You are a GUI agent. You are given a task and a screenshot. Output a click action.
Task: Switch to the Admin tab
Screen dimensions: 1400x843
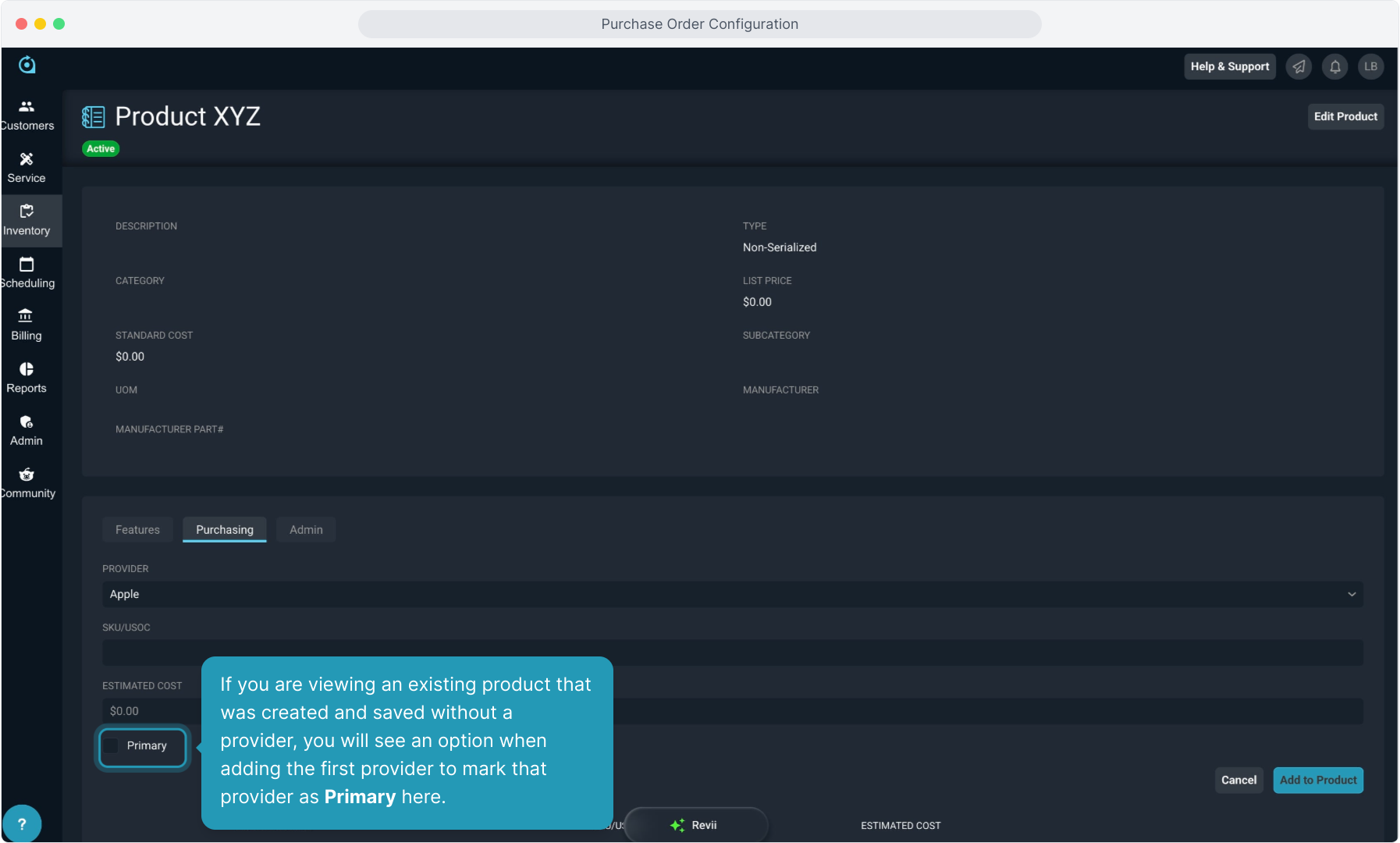click(306, 529)
